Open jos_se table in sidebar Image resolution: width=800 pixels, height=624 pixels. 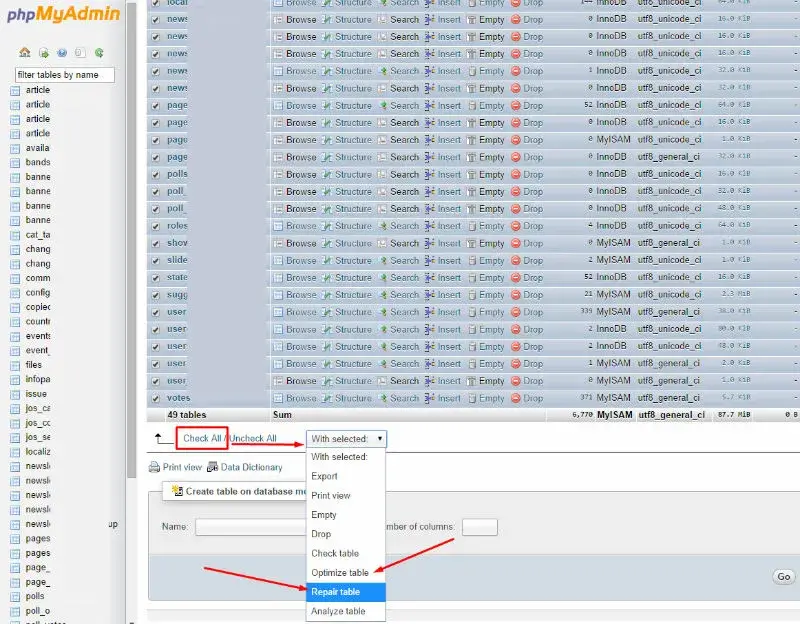[x=38, y=437]
